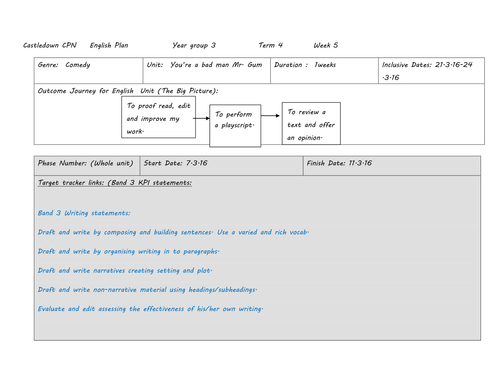The image size is (500, 386).
Task: Click 'Band 3 Writing statements:' blue heading
Action: [84, 213]
